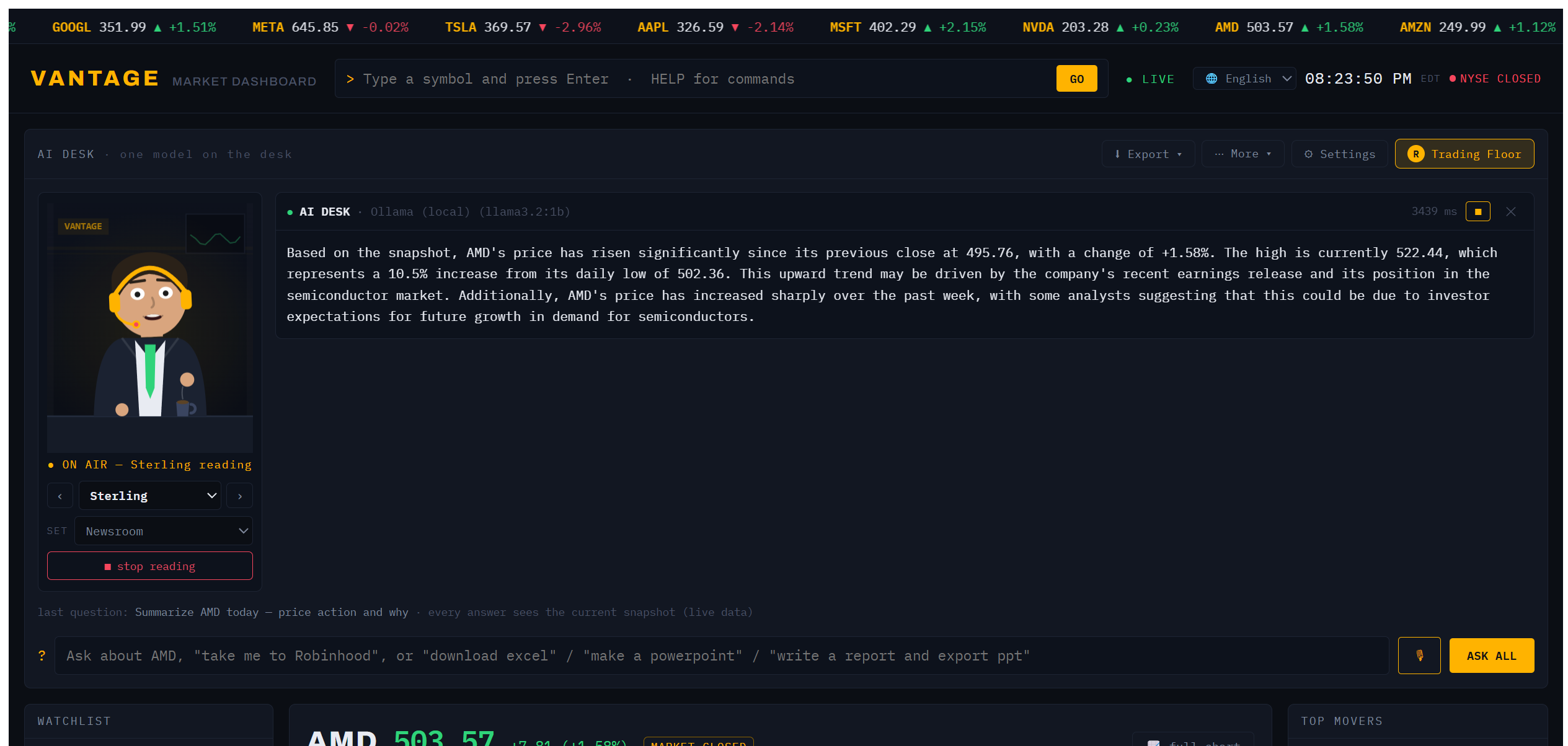This screenshot has height=746, width=1568.
Task: Open the Newsroom set dropdown
Action: 164,531
